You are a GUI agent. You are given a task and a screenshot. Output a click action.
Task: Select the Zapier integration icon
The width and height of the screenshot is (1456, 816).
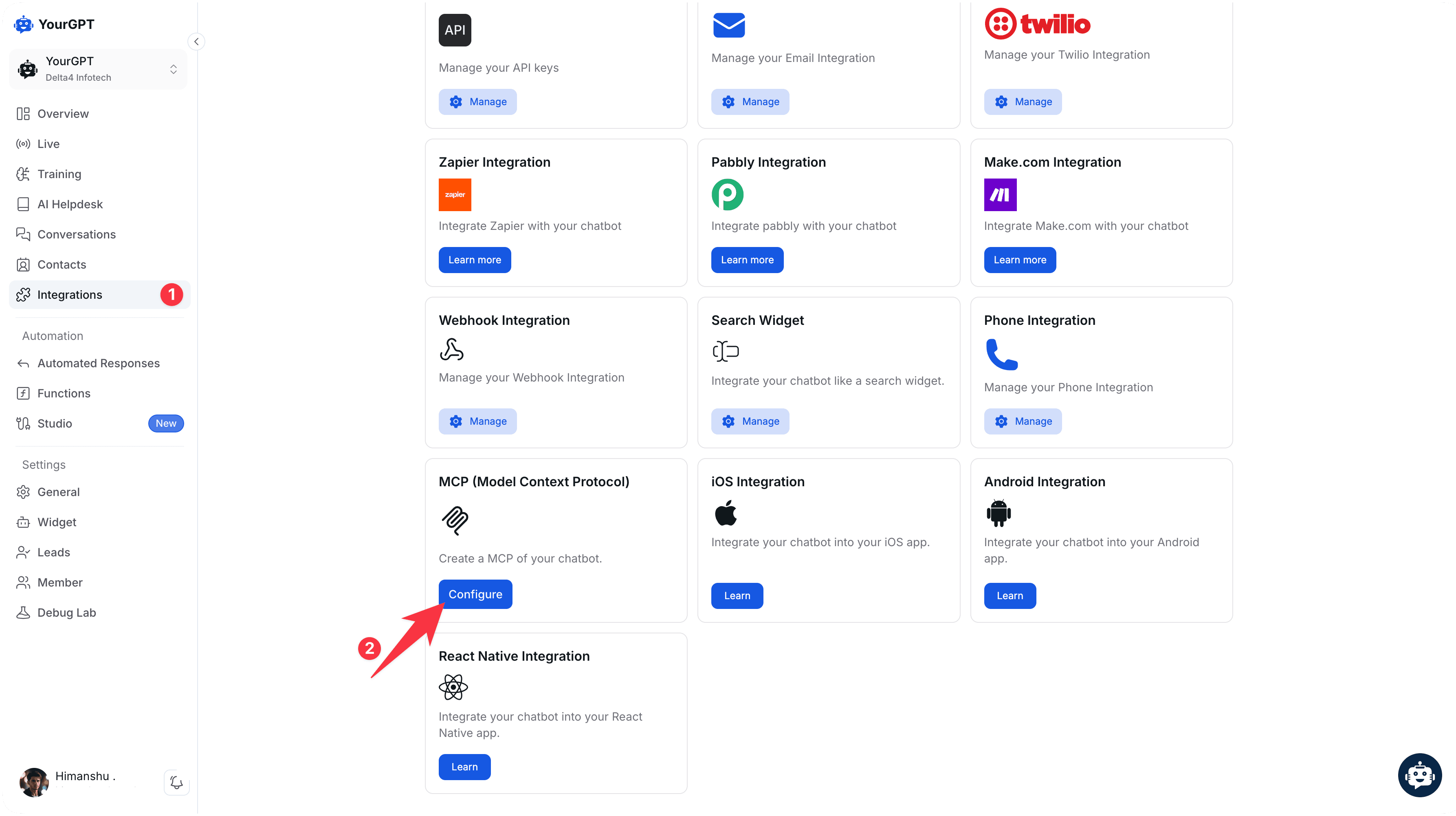click(454, 194)
